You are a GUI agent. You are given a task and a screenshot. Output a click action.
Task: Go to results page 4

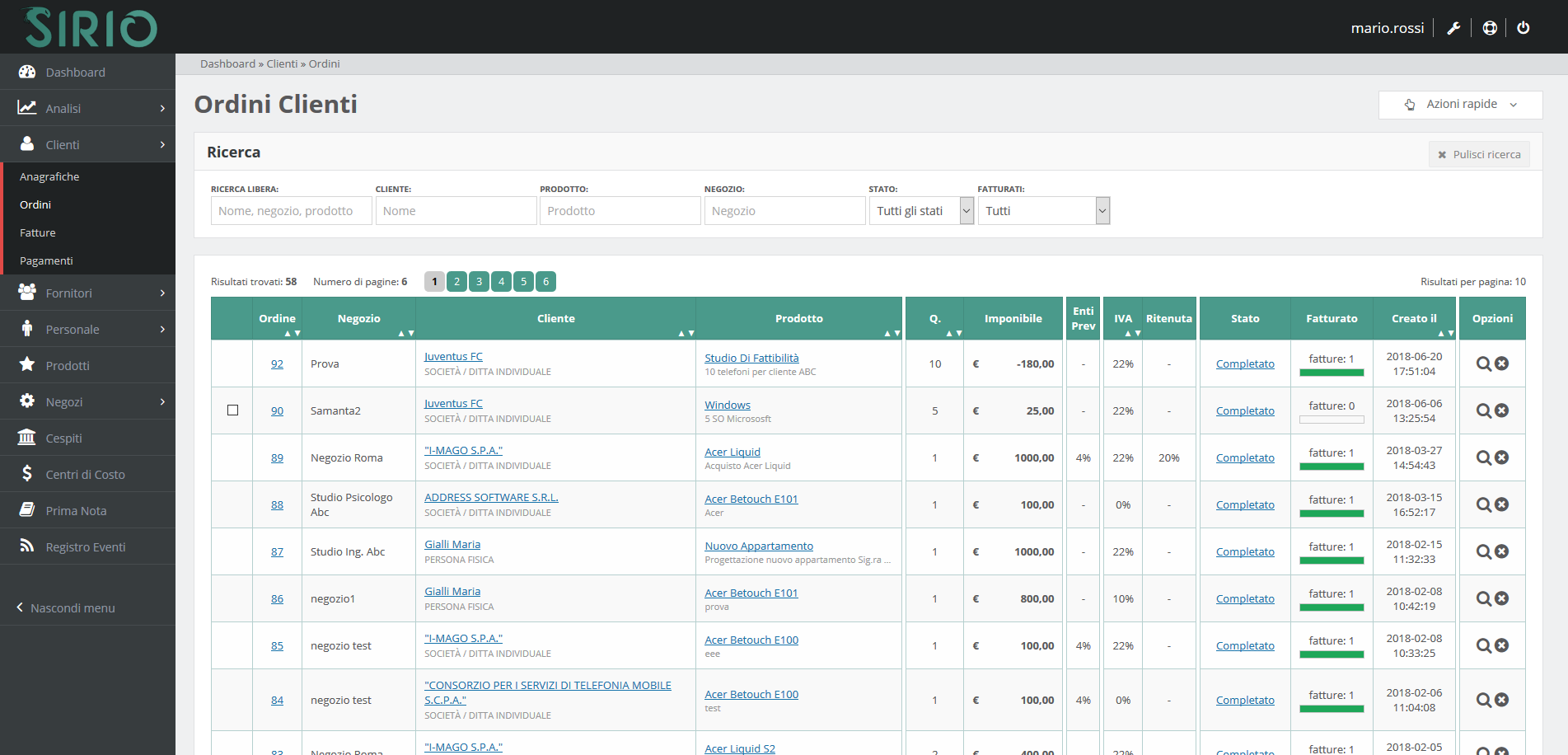pos(501,282)
